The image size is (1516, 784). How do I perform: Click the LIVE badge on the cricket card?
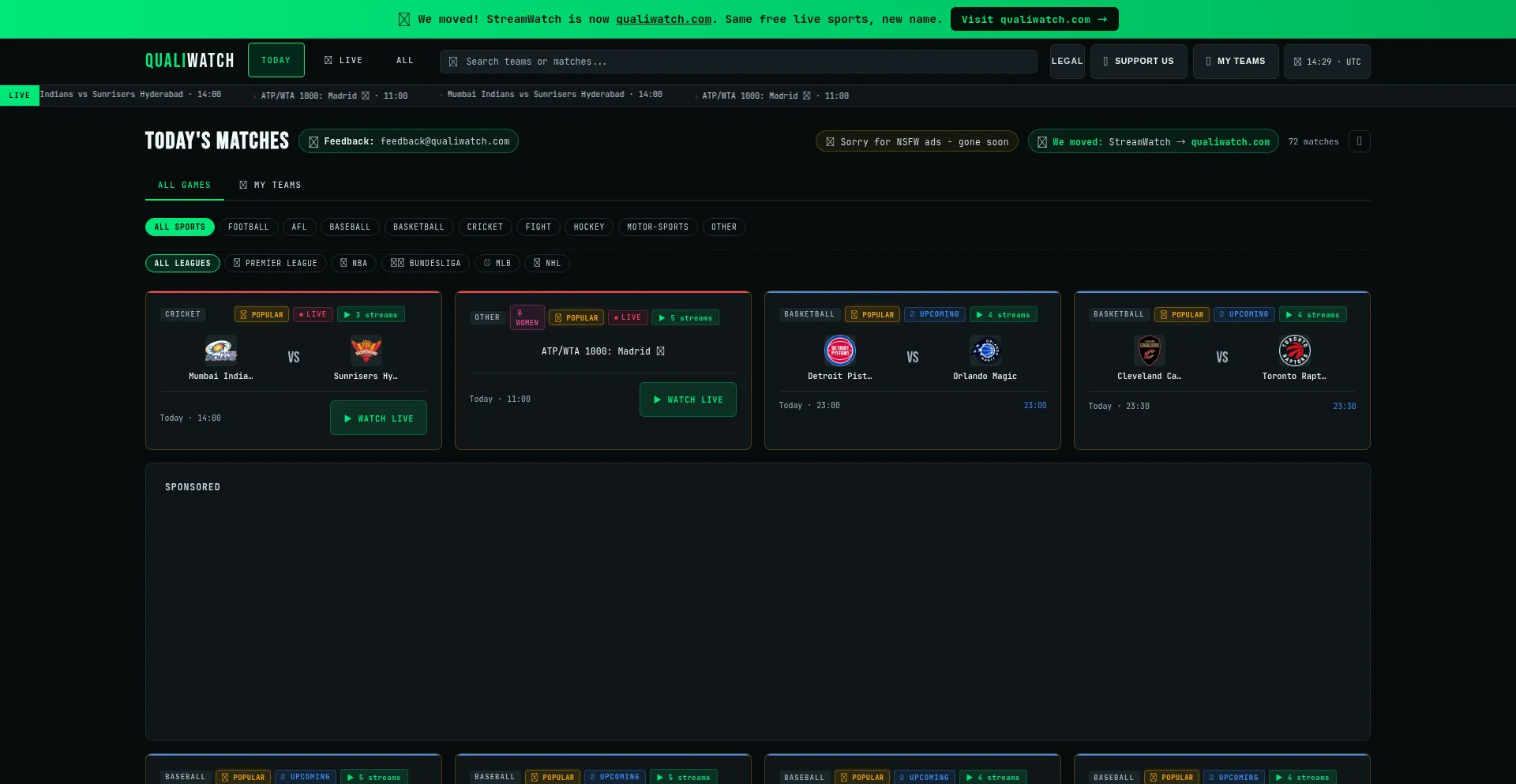(x=313, y=314)
